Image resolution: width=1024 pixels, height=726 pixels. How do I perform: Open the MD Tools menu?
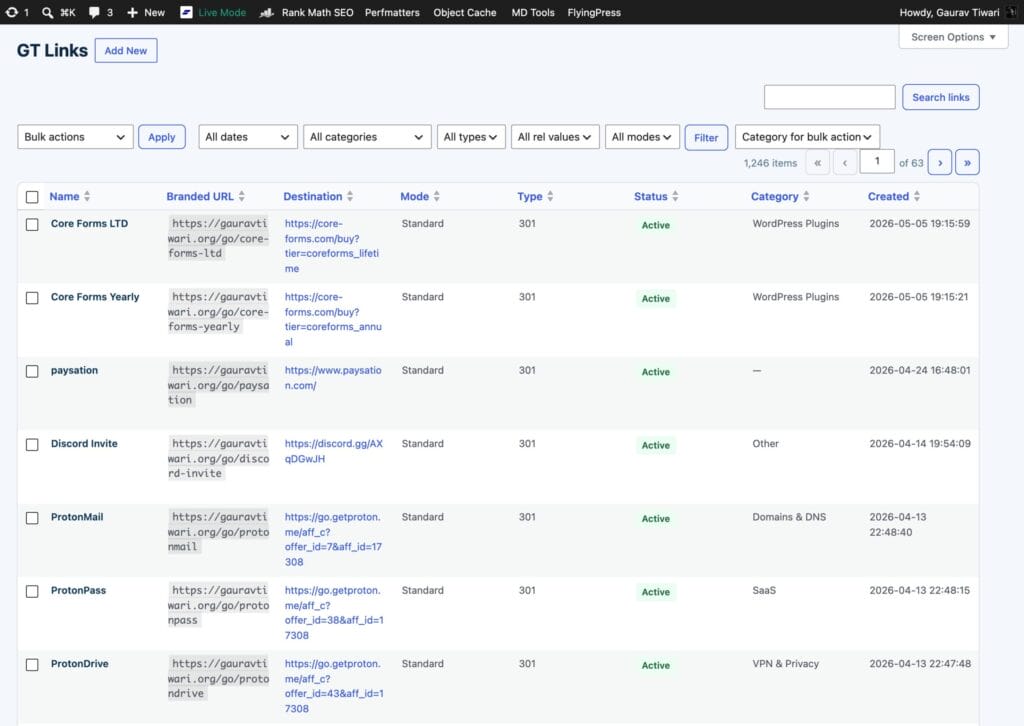[533, 12]
